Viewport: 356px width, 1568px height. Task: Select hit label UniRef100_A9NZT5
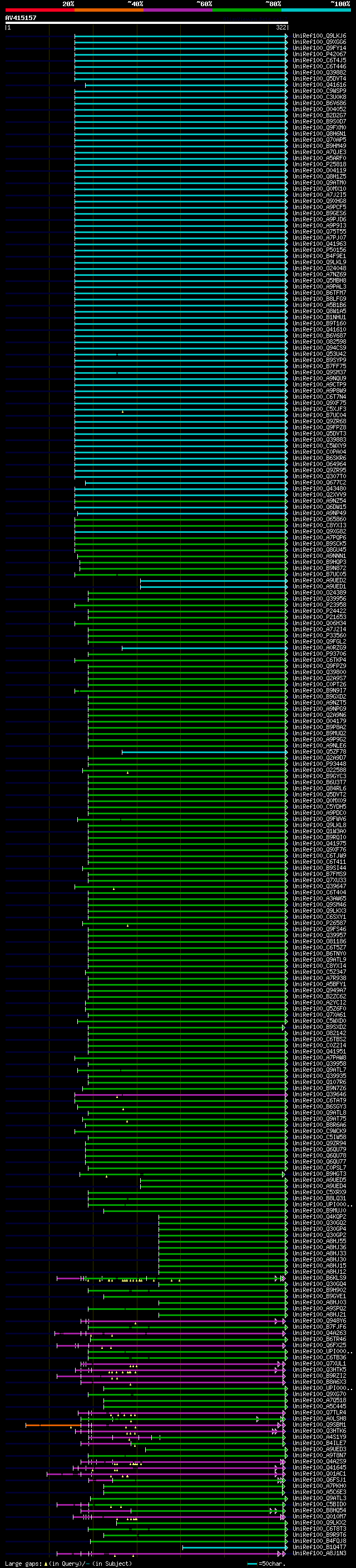[x=319, y=703]
